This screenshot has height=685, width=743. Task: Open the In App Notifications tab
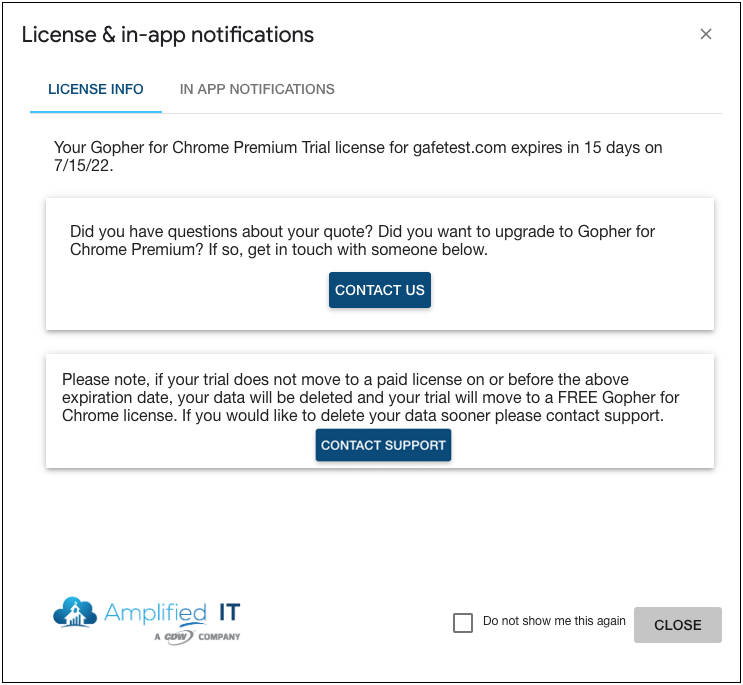pyautogui.click(x=257, y=89)
